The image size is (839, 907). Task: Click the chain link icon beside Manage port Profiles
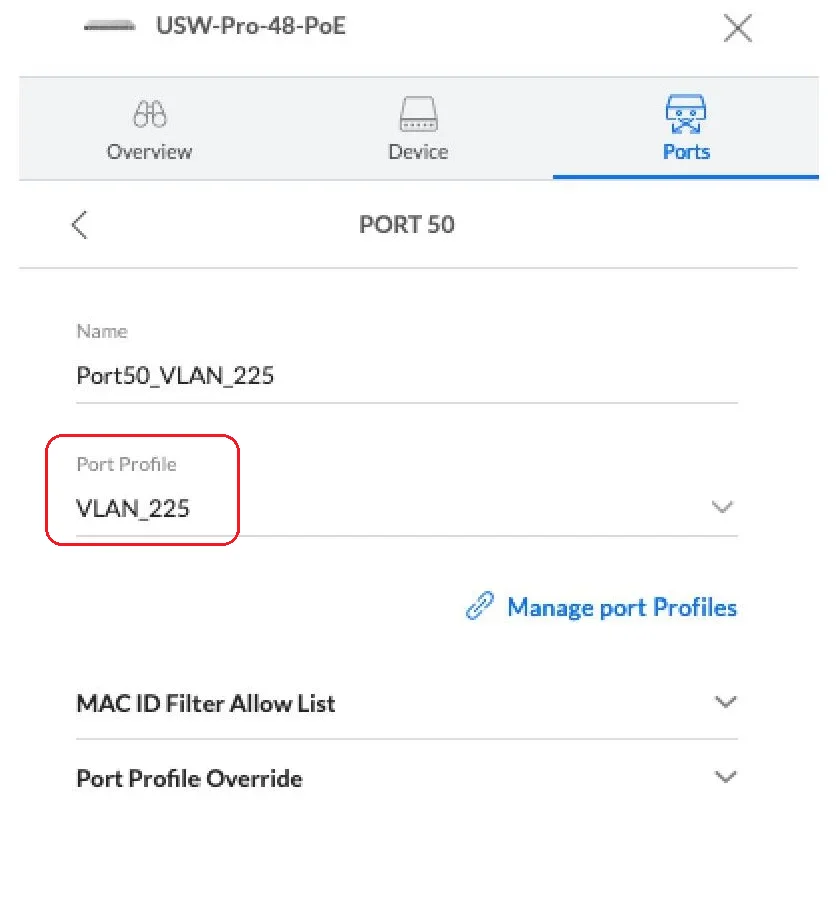coord(480,606)
